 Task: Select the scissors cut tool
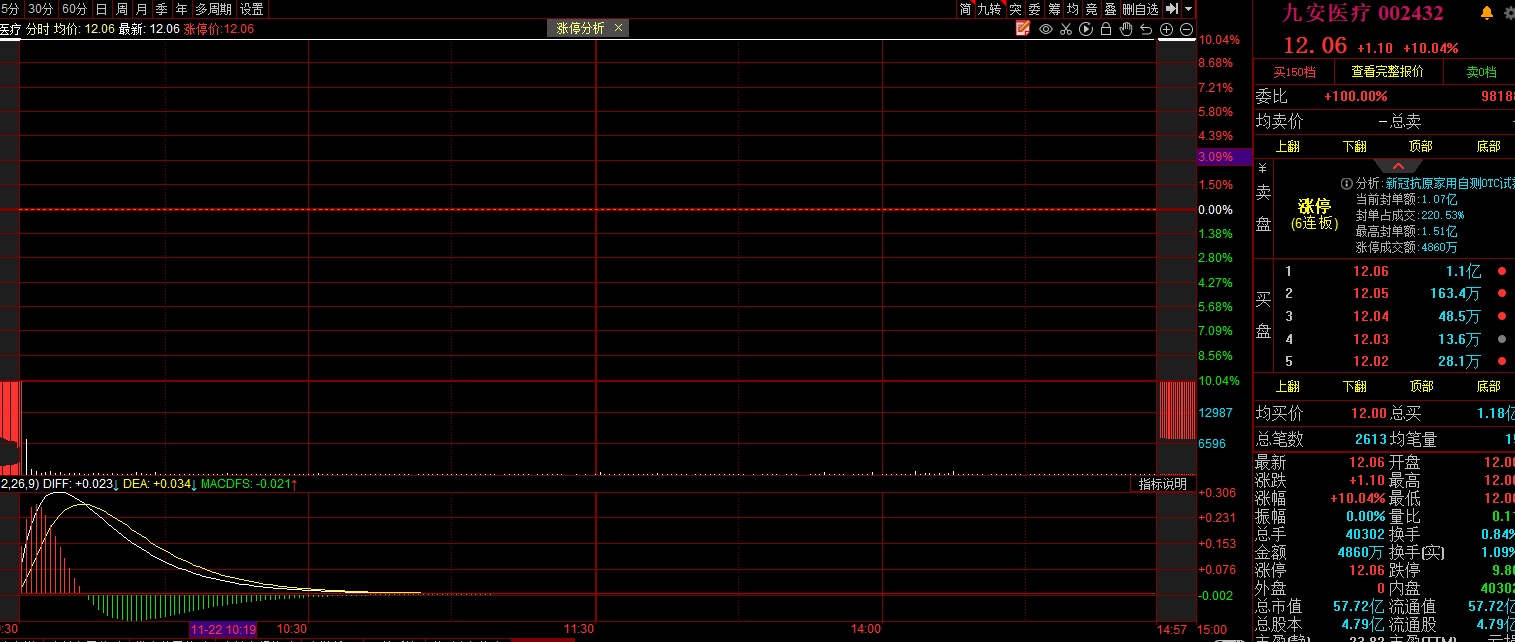click(1066, 29)
